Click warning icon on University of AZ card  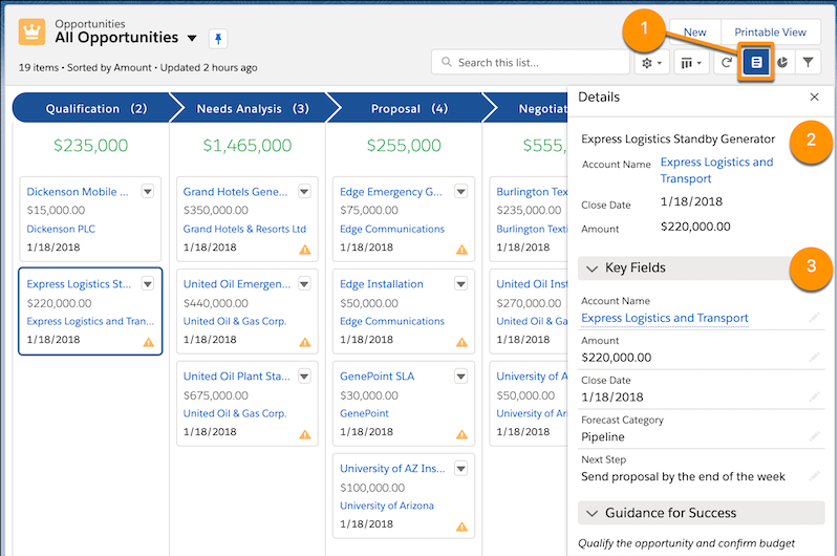click(462, 527)
